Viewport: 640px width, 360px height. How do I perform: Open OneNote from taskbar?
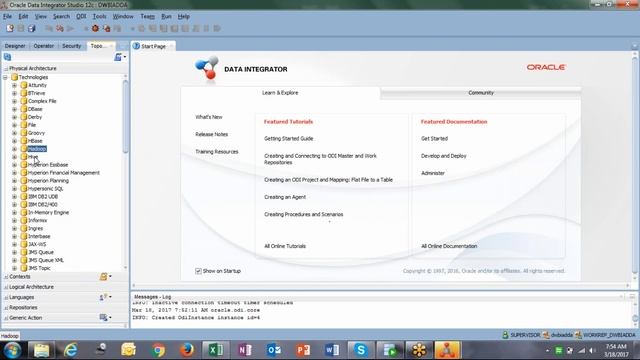click(x=245, y=350)
